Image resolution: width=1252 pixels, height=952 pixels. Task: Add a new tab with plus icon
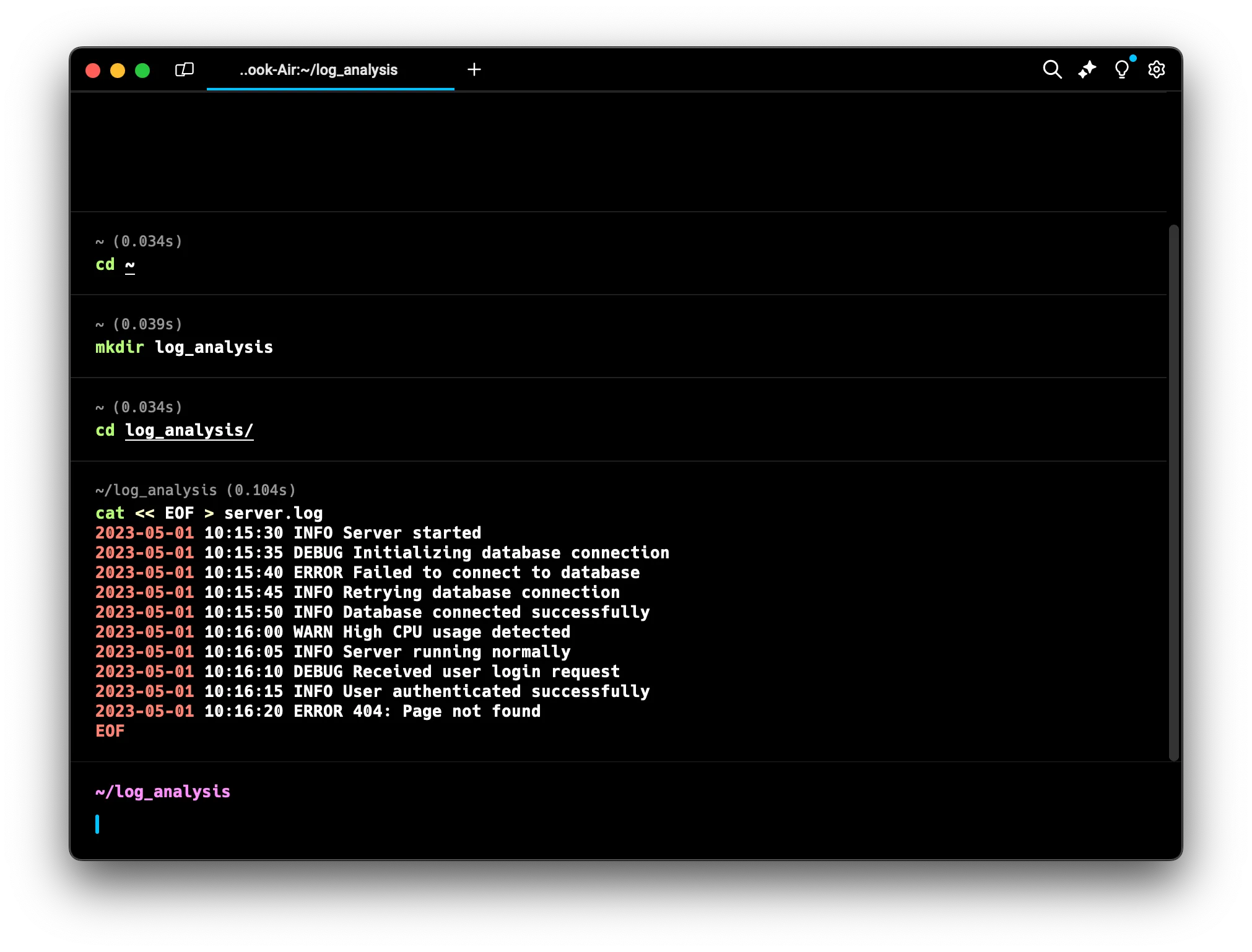point(474,69)
